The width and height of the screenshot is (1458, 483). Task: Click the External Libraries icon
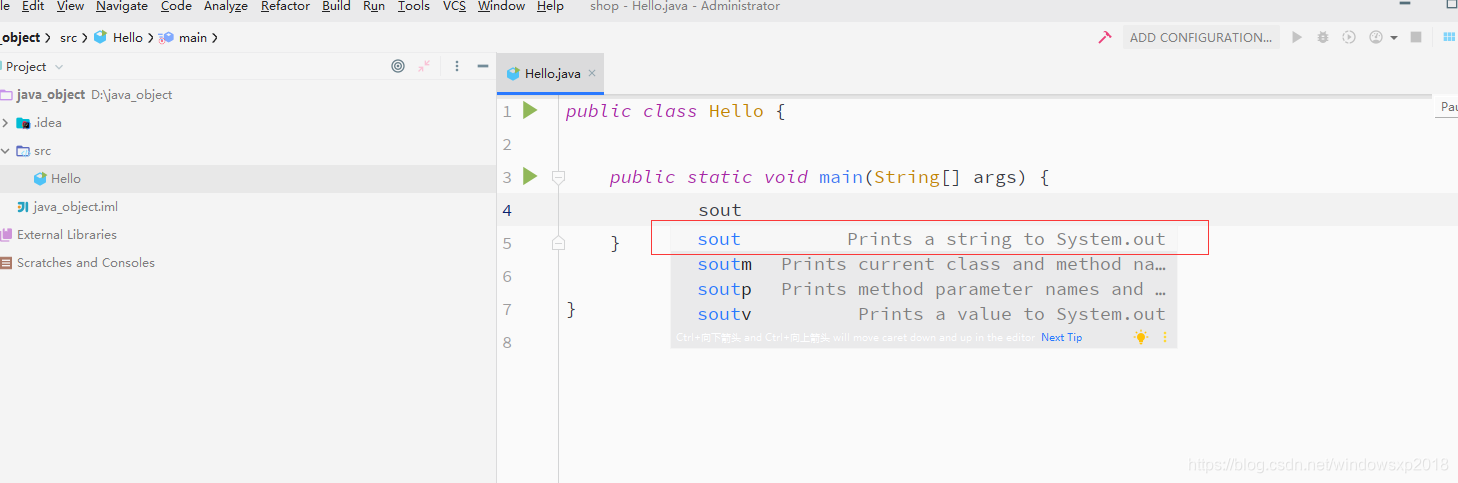tap(6, 235)
